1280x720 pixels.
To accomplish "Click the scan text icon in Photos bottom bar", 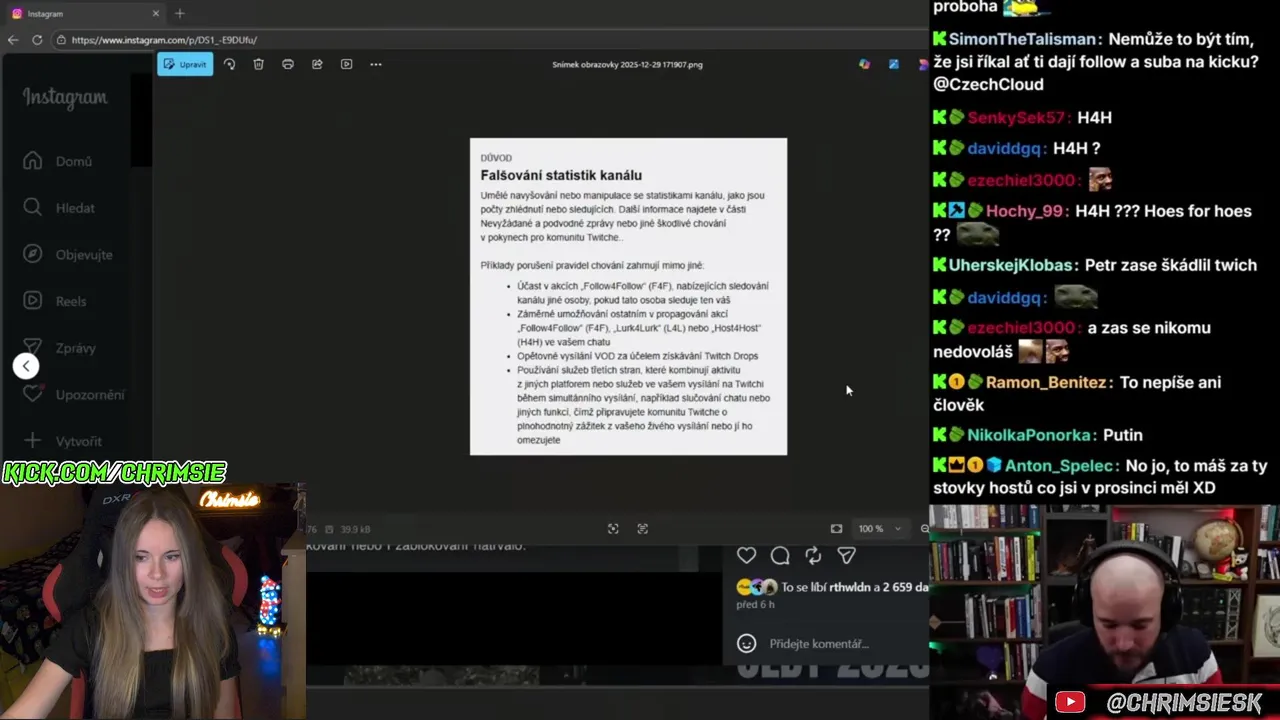I will 643,529.
